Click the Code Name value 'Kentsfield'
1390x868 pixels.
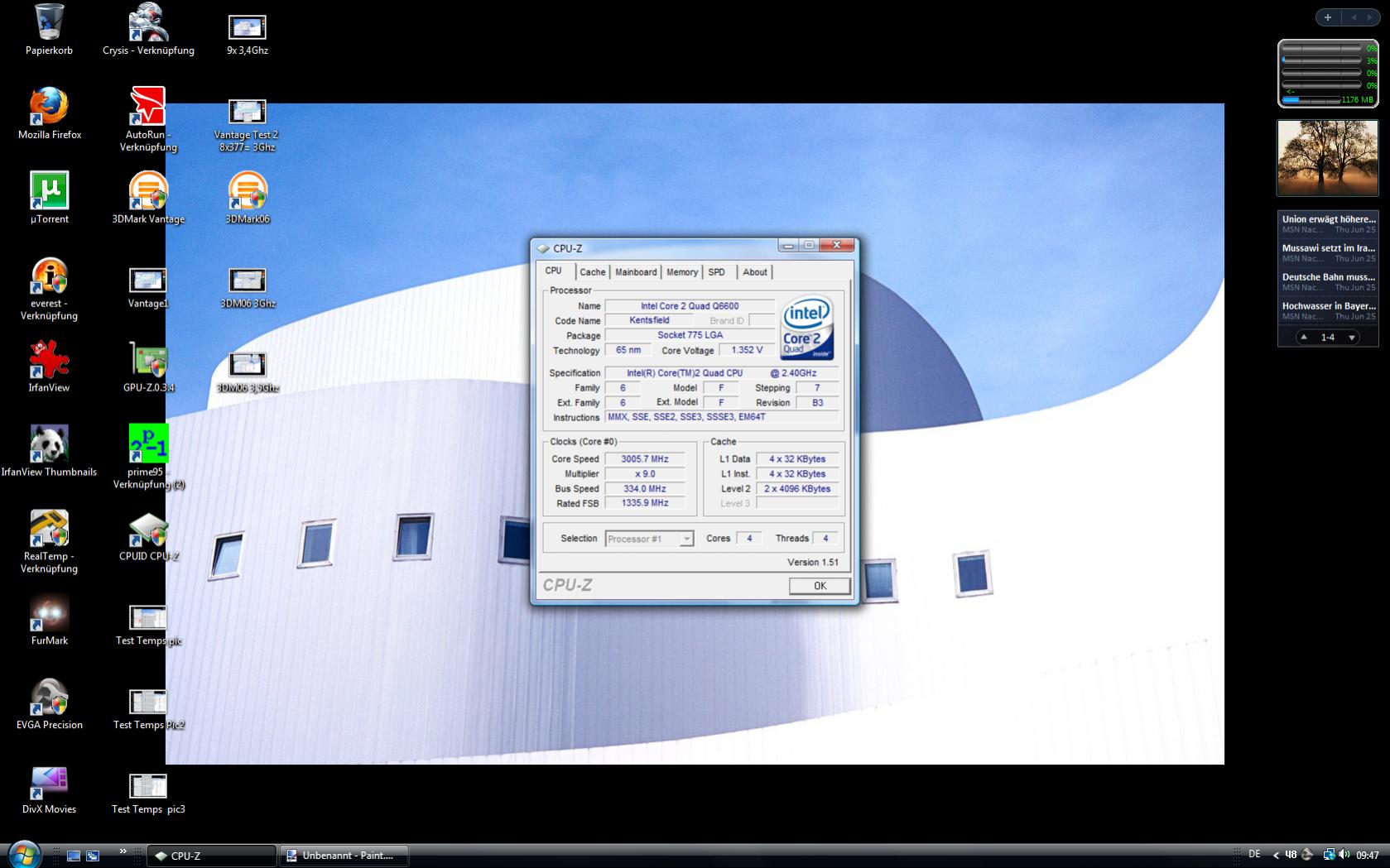tap(649, 320)
